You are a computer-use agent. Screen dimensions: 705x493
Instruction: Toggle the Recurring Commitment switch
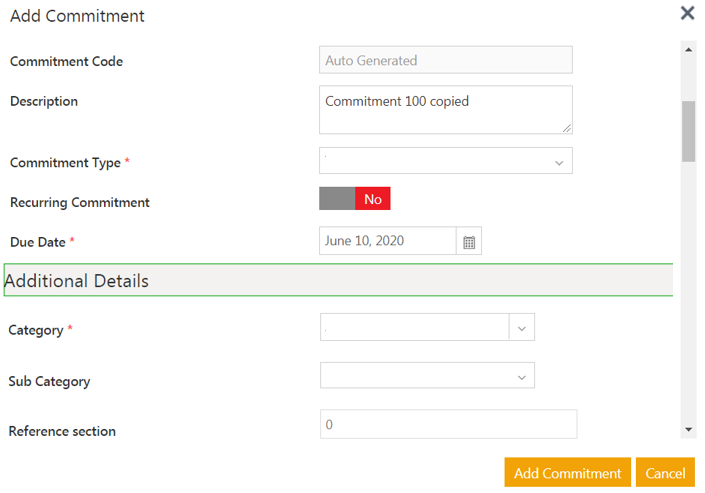[x=355, y=198]
